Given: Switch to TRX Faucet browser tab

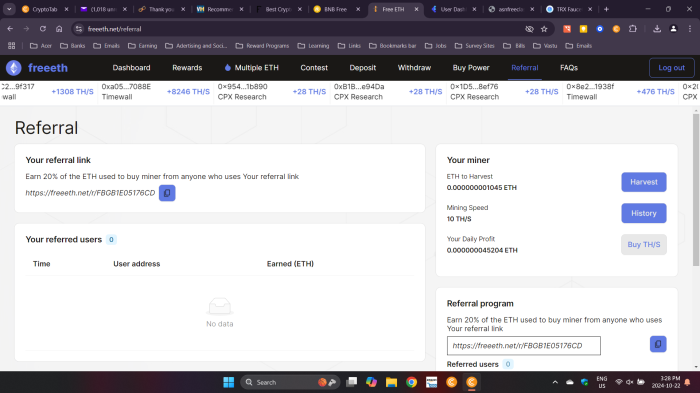Looking at the screenshot, I should 568,9.
